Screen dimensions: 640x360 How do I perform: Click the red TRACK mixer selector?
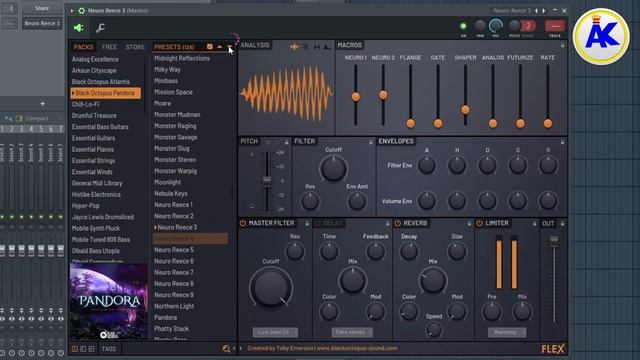(x=555, y=26)
